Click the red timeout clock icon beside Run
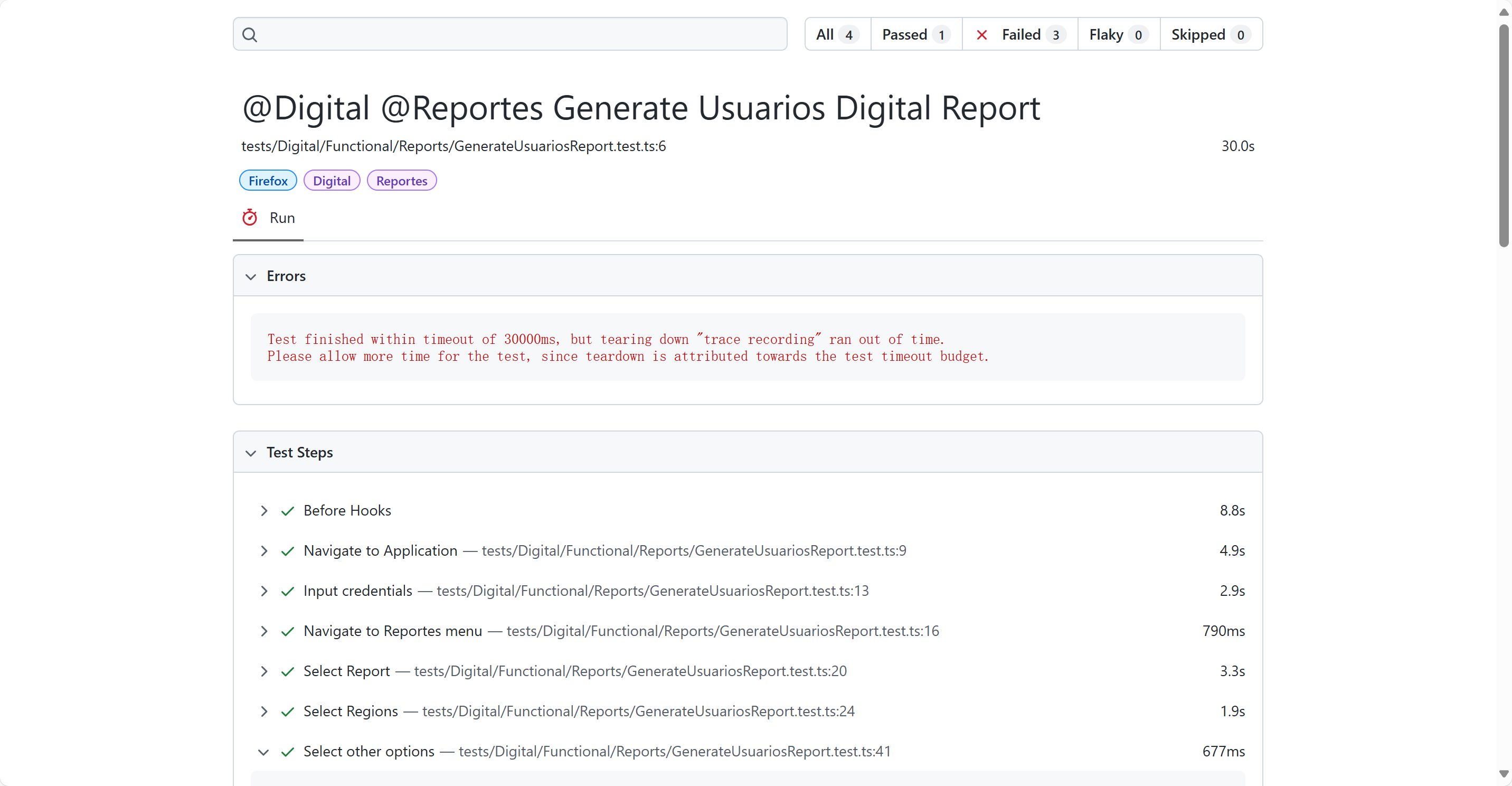The height and width of the screenshot is (786, 1512). [250, 217]
